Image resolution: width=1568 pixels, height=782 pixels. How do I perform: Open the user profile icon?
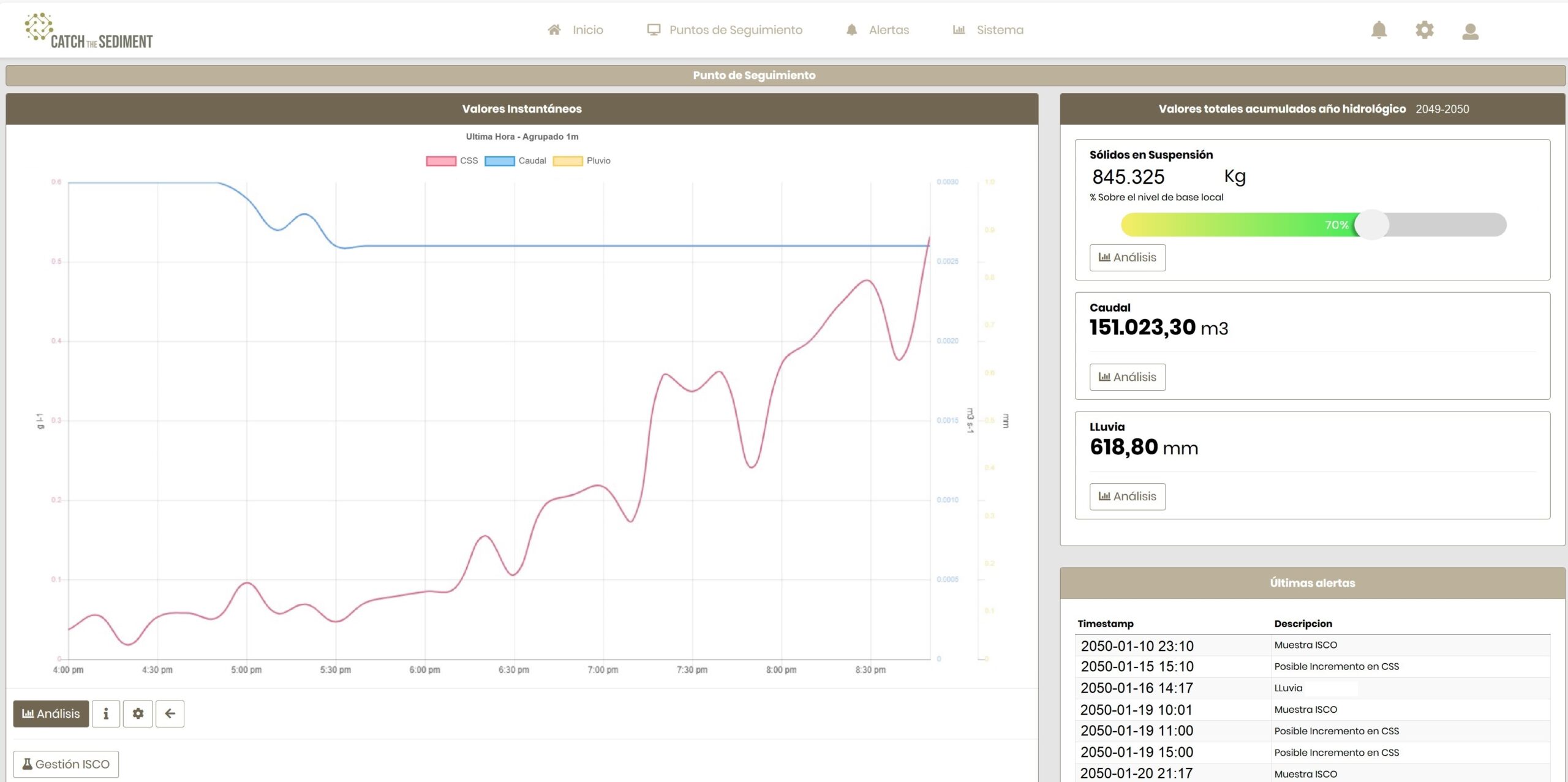pyautogui.click(x=1471, y=31)
